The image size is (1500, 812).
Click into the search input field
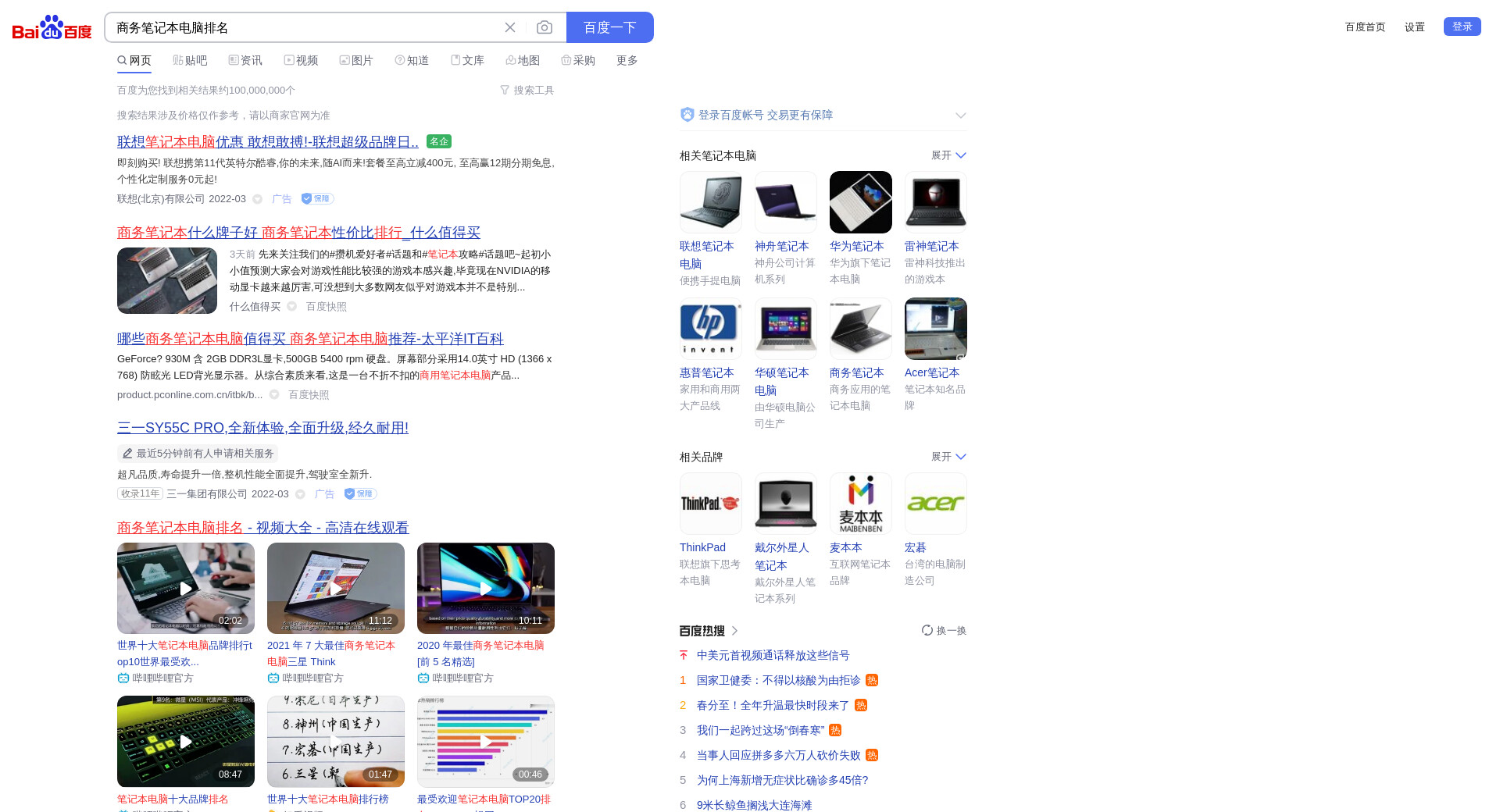[305, 27]
